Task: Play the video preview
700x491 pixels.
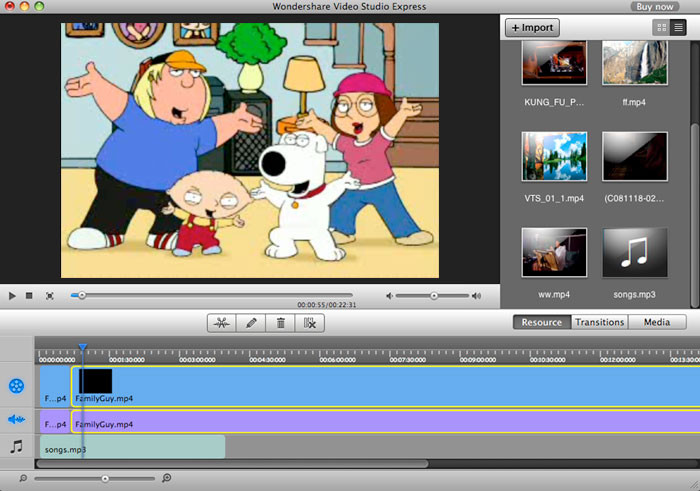Action: pos(12,295)
